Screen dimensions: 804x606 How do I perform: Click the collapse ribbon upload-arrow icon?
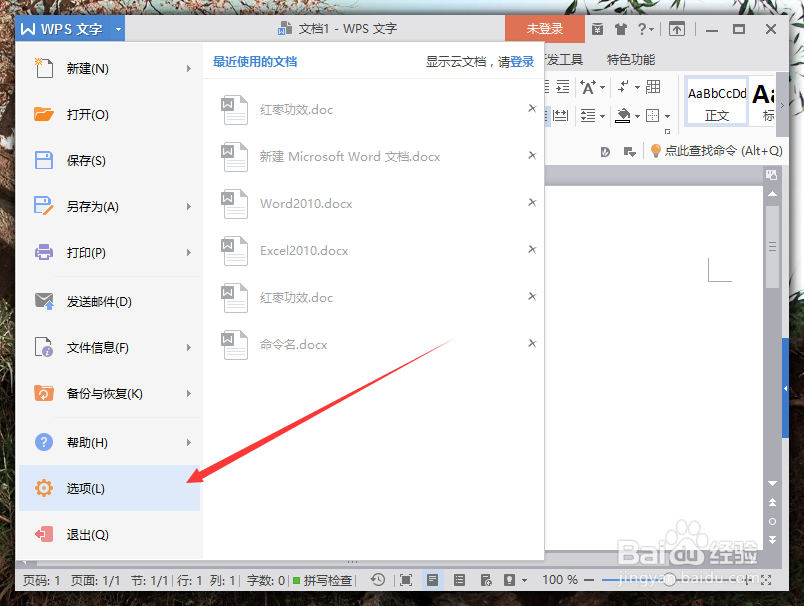click(677, 29)
